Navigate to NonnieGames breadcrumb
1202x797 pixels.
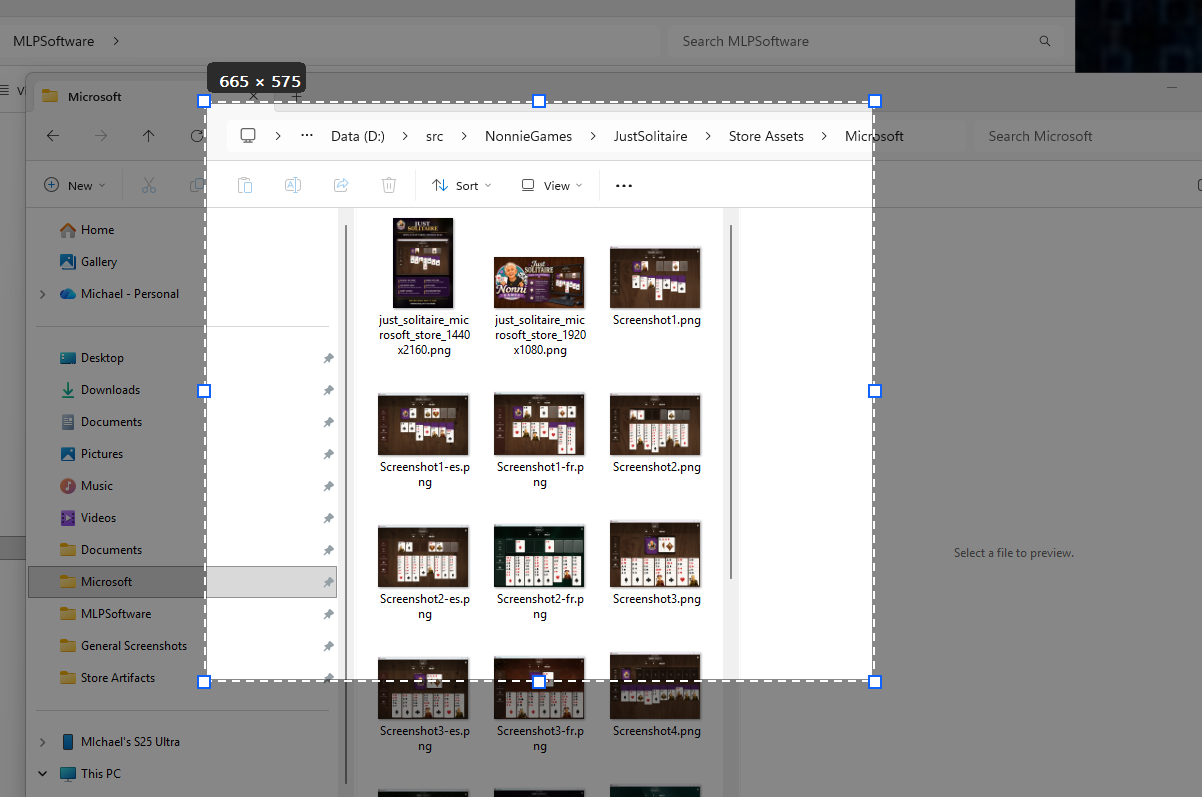(x=529, y=136)
